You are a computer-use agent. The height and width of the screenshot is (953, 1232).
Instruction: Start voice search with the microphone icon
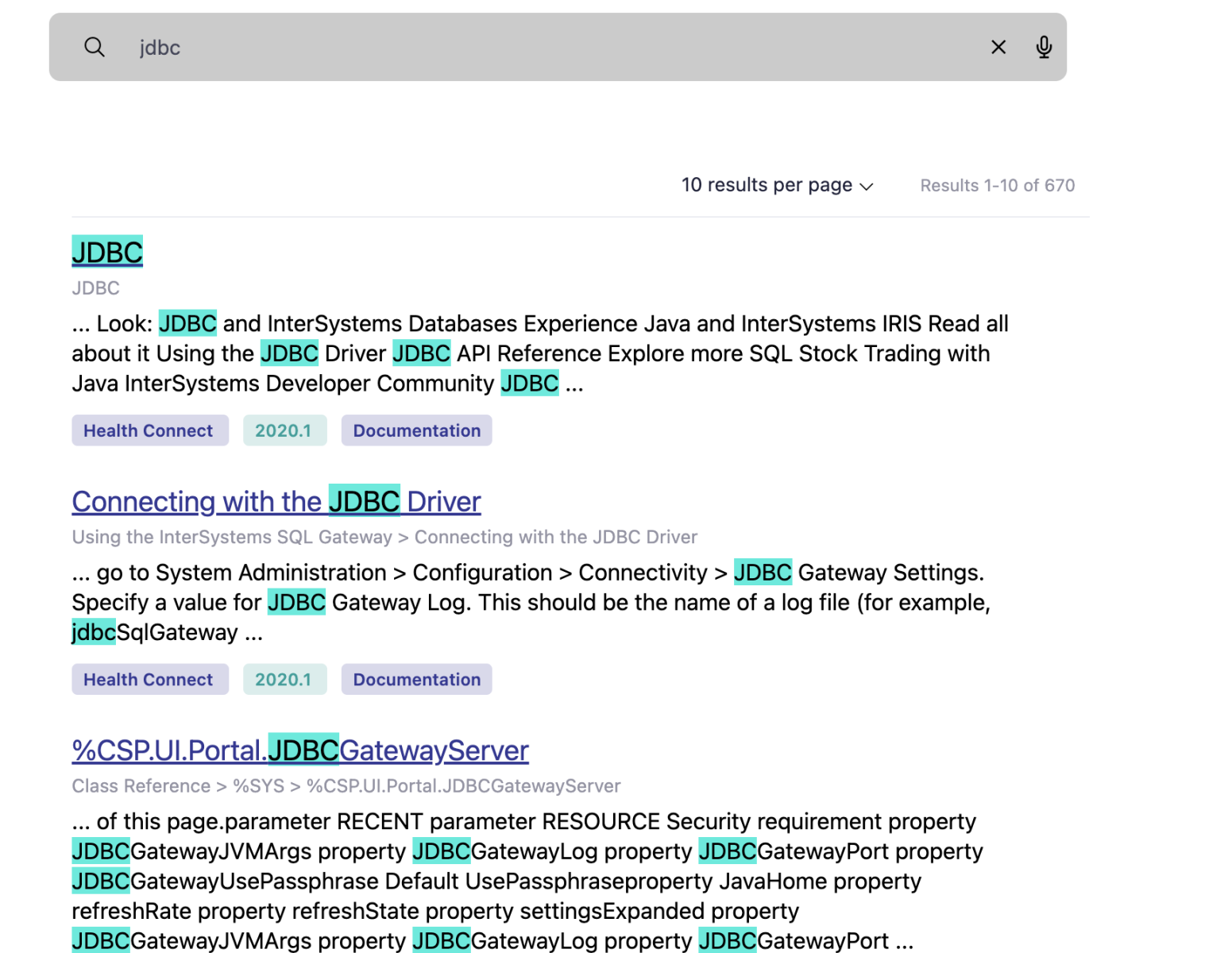pos(1044,47)
